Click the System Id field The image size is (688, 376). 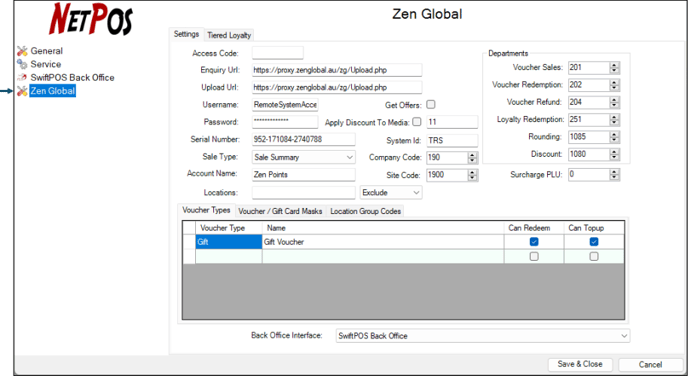click(x=452, y=140)
